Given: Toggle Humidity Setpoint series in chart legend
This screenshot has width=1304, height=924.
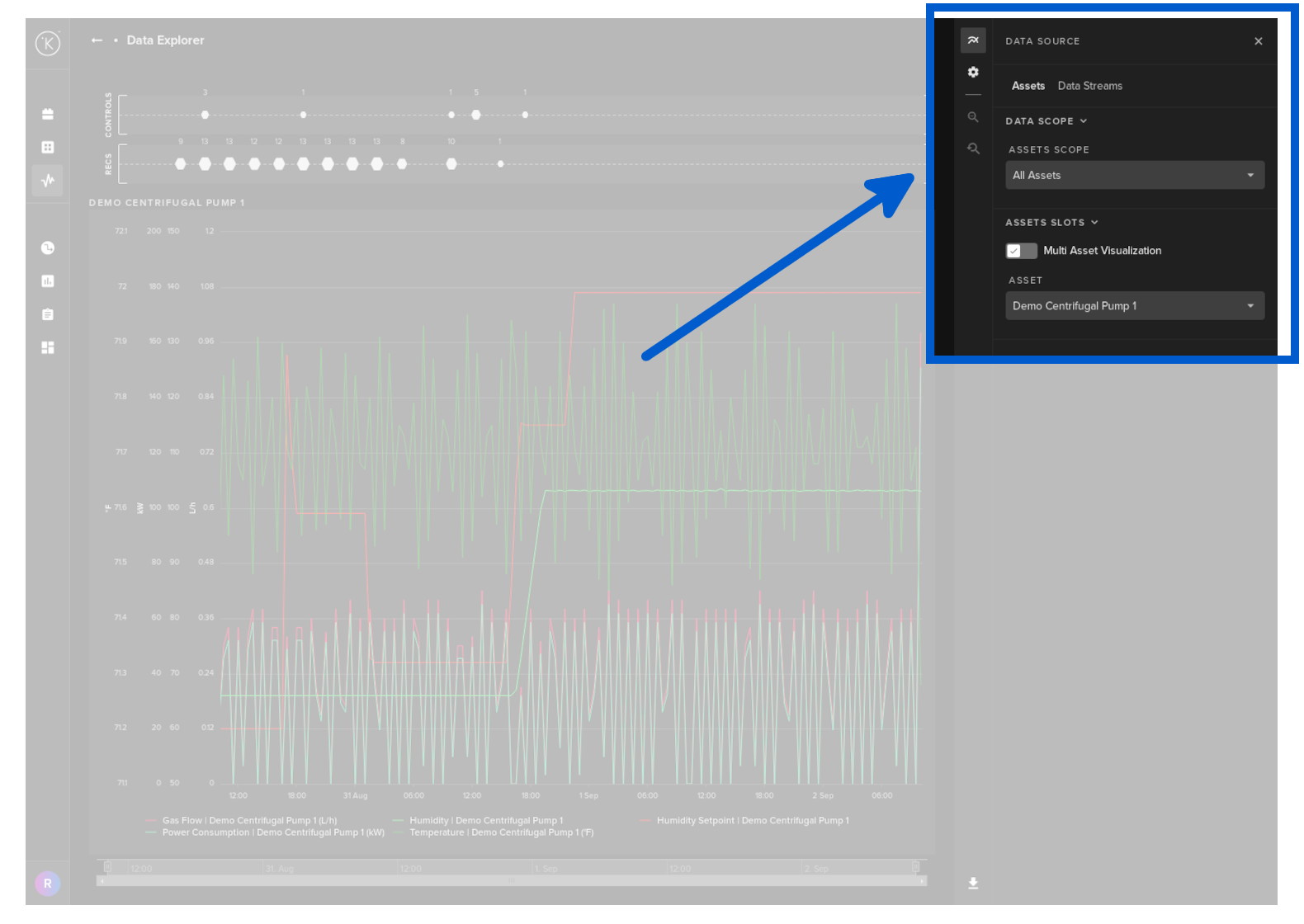Looking at the screenshot, I should point(751,821).
